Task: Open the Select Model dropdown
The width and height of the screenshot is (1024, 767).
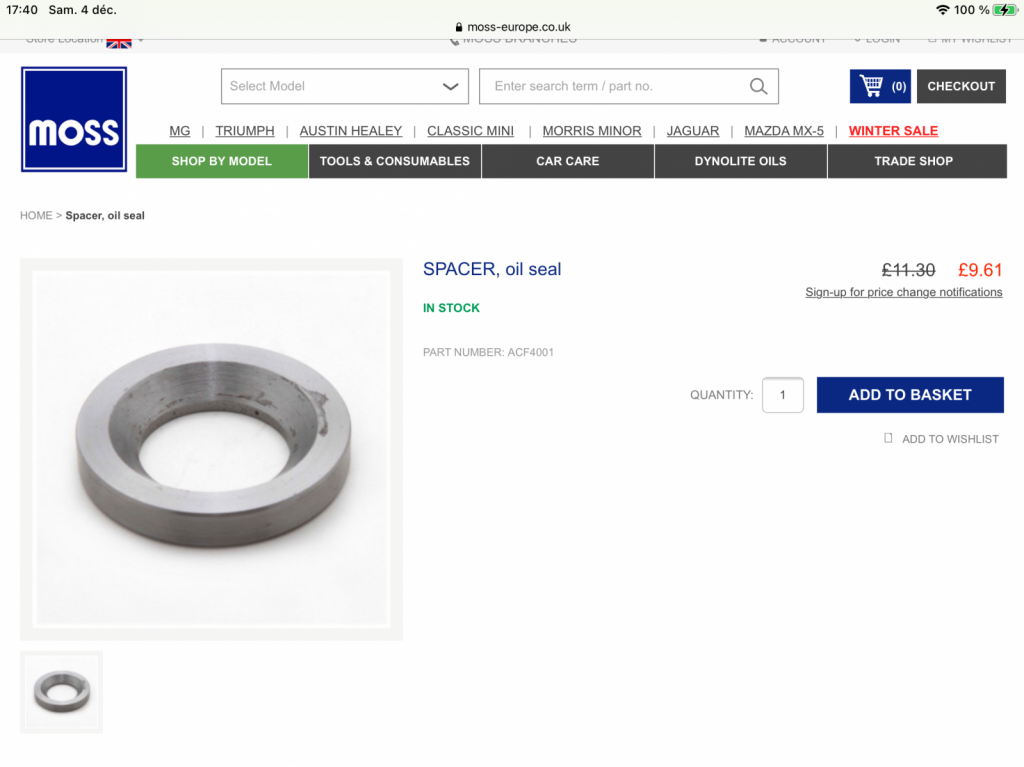Action: click(345, 86)
